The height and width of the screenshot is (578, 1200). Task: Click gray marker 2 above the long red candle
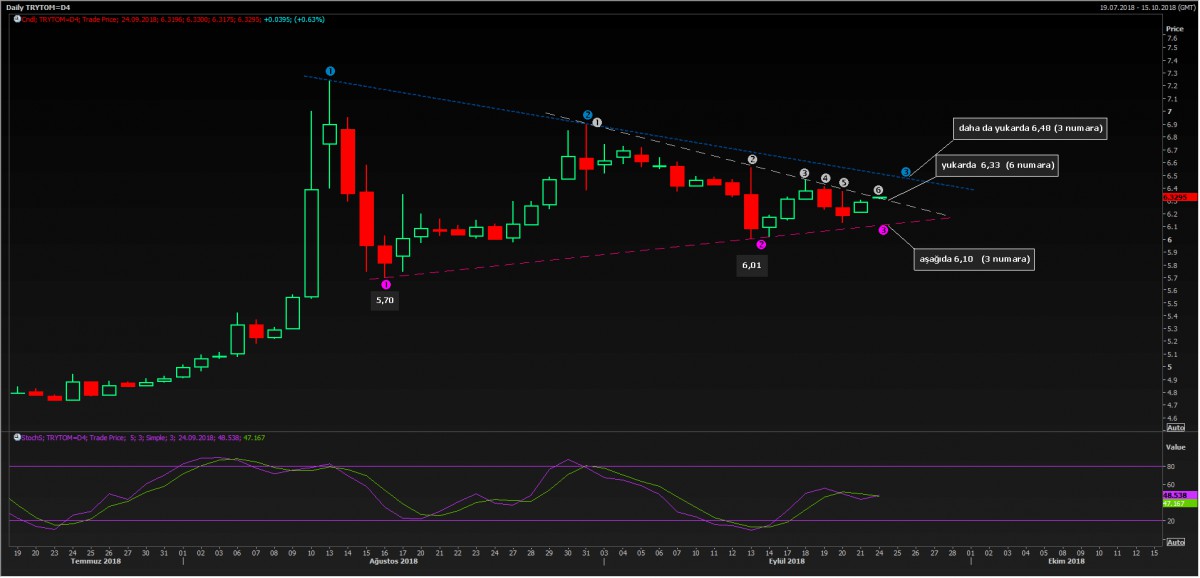(x=752, y=160)
